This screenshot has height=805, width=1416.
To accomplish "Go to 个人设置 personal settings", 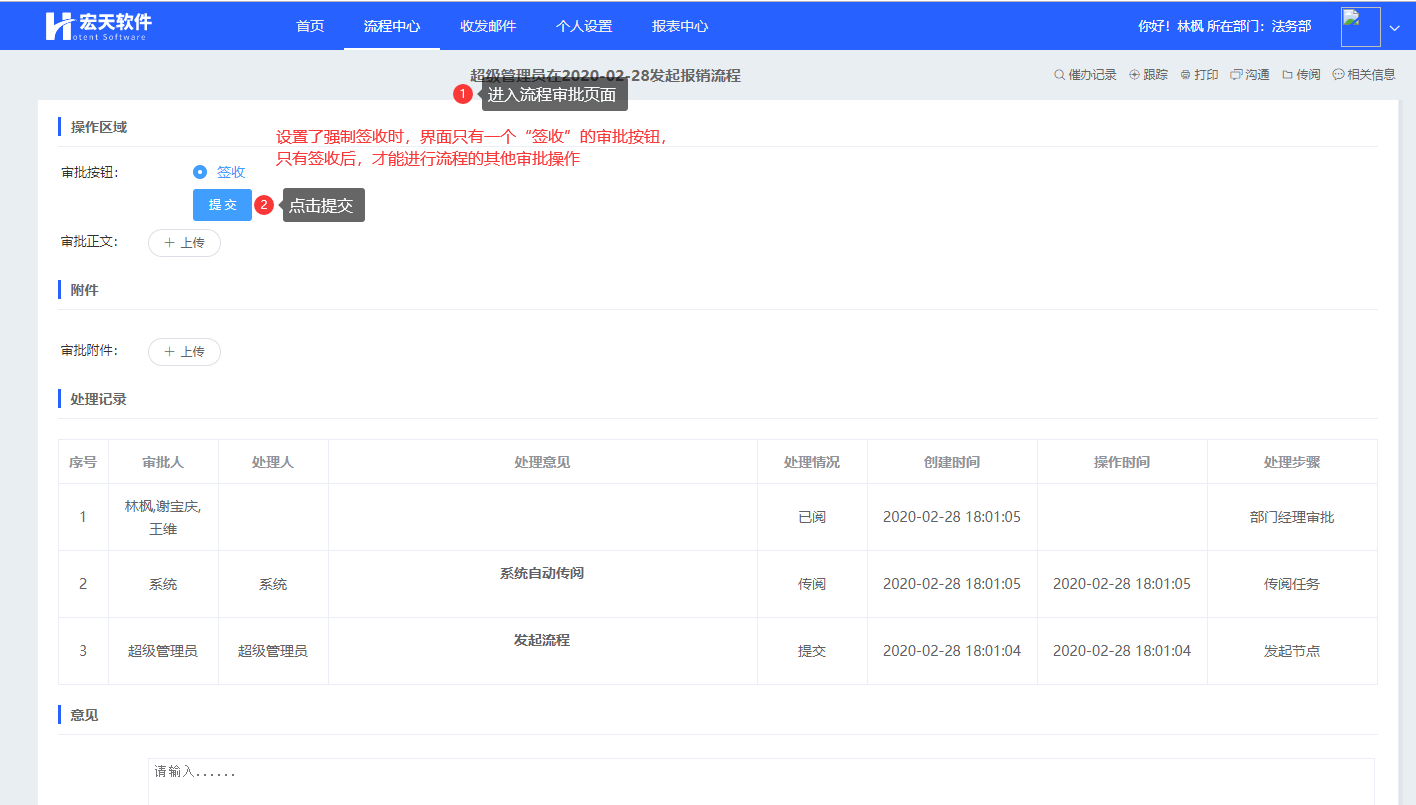I will point(584,26).
